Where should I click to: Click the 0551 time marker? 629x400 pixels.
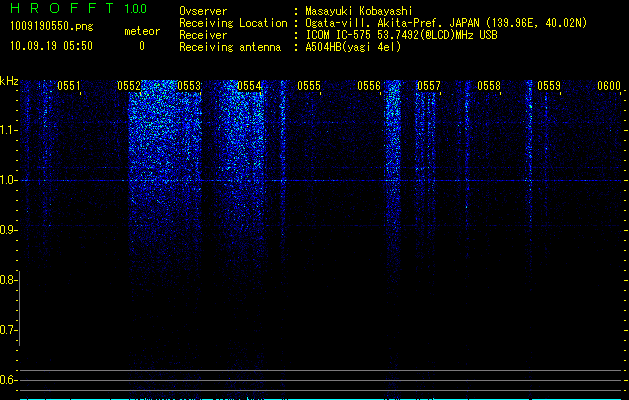(x=69, y=86)
